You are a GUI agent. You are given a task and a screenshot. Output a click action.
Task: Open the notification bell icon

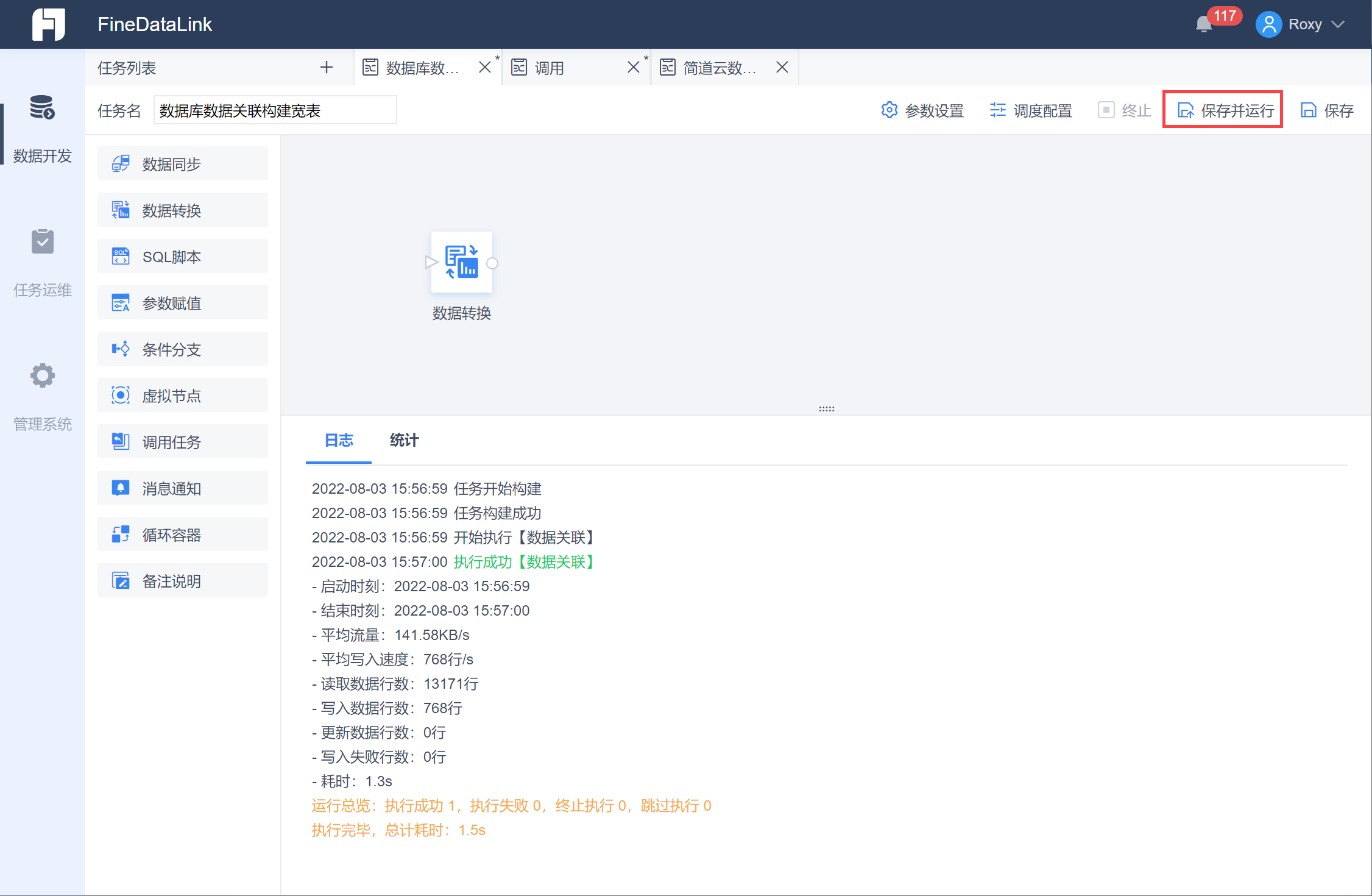(1203, 24)
